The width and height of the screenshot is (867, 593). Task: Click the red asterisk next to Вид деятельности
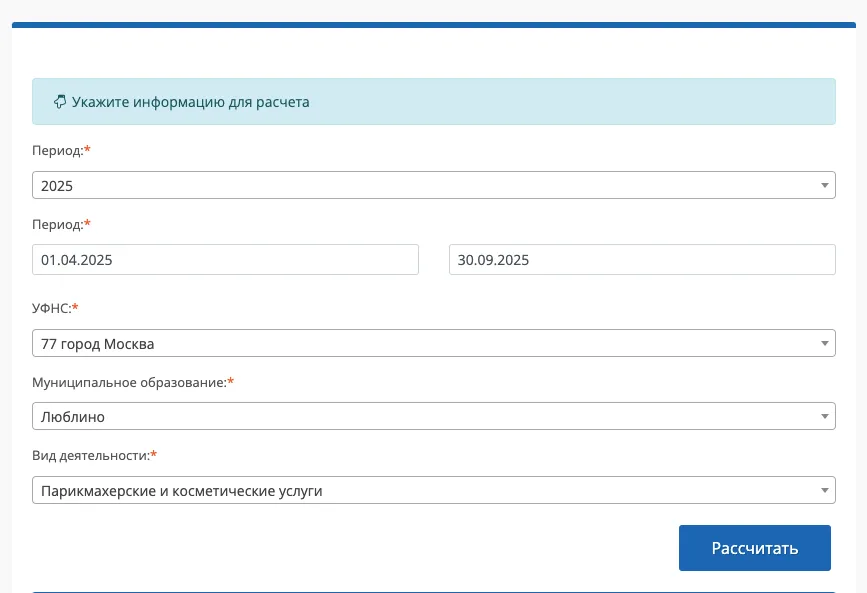pos(154,455)
